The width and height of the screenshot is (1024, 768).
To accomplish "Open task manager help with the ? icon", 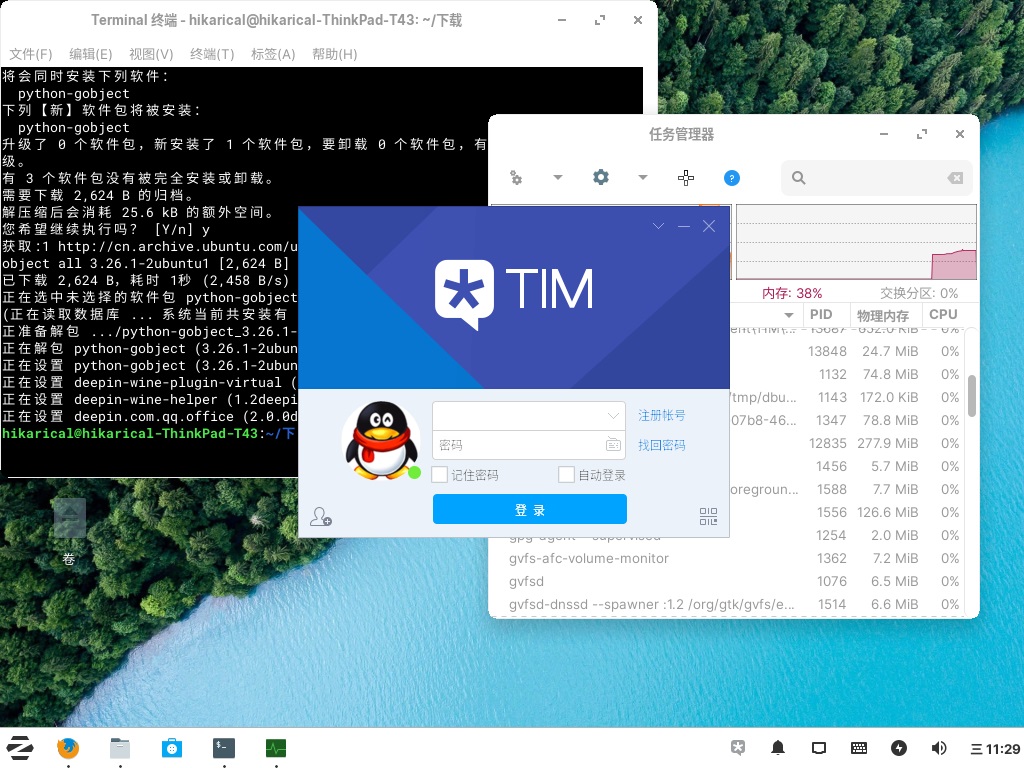I will tap(732, 177).
